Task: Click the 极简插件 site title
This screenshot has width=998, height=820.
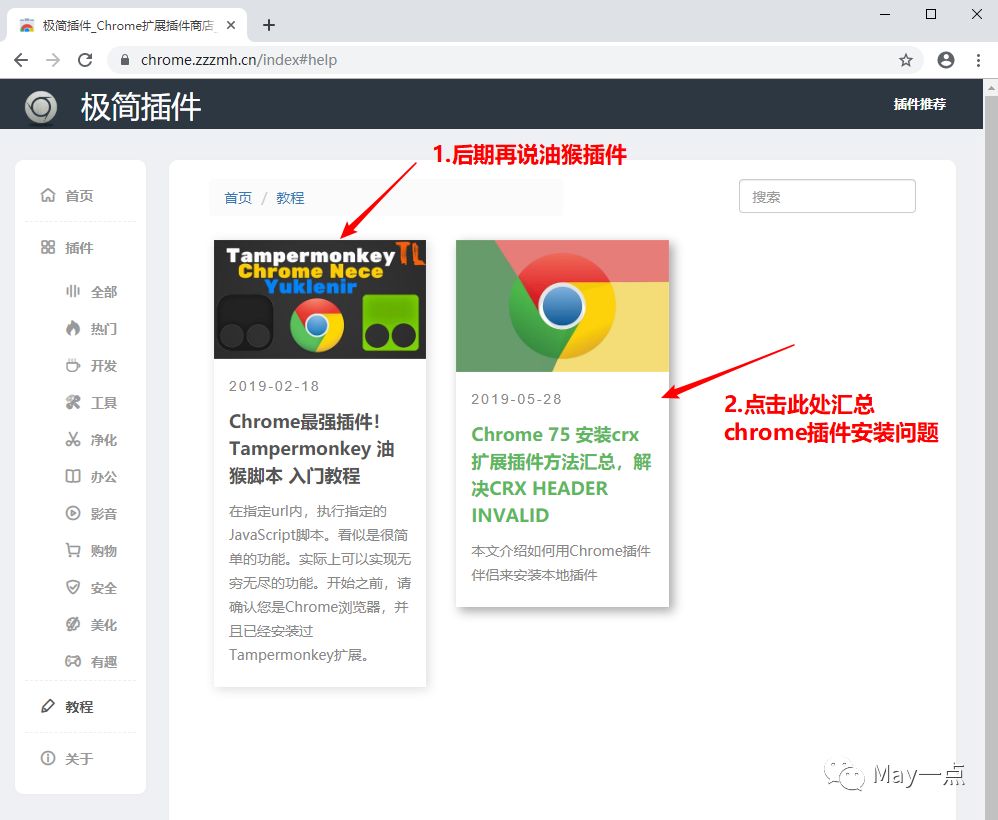Action: 141,106
